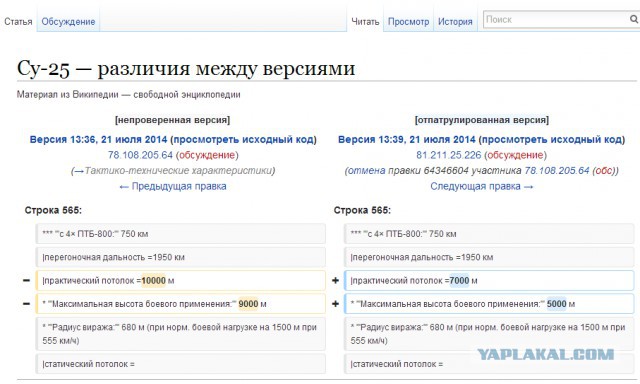Screen dimensions: 640x384
Task: Go to Следующая правка
Action: [x=482, y=186]
